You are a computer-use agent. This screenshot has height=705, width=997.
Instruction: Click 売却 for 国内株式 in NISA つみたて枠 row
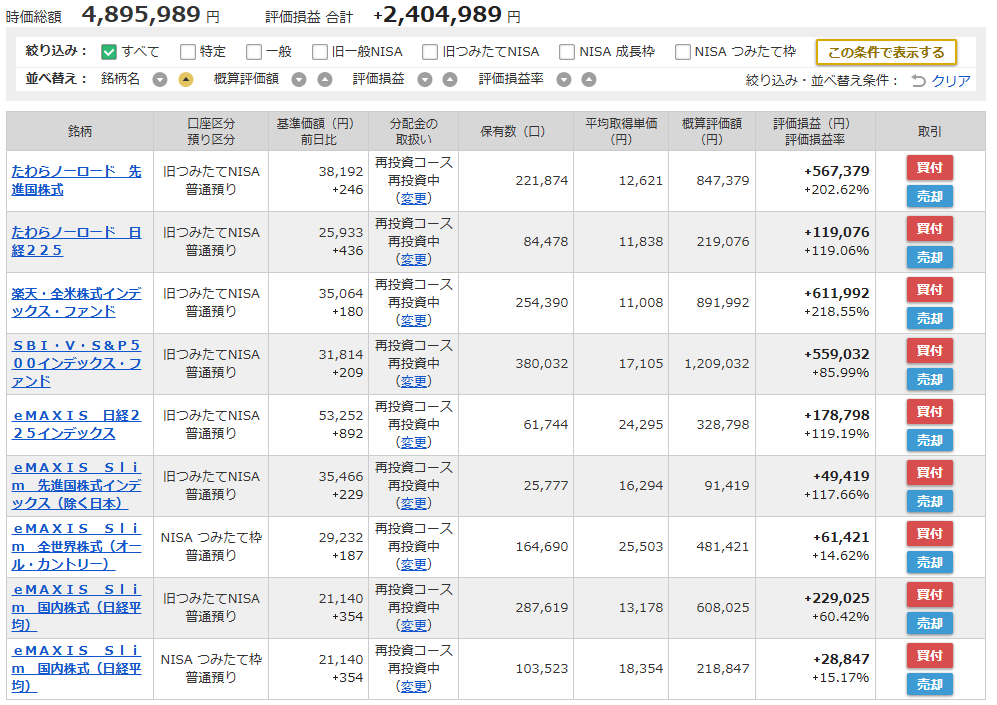(930, 685)
